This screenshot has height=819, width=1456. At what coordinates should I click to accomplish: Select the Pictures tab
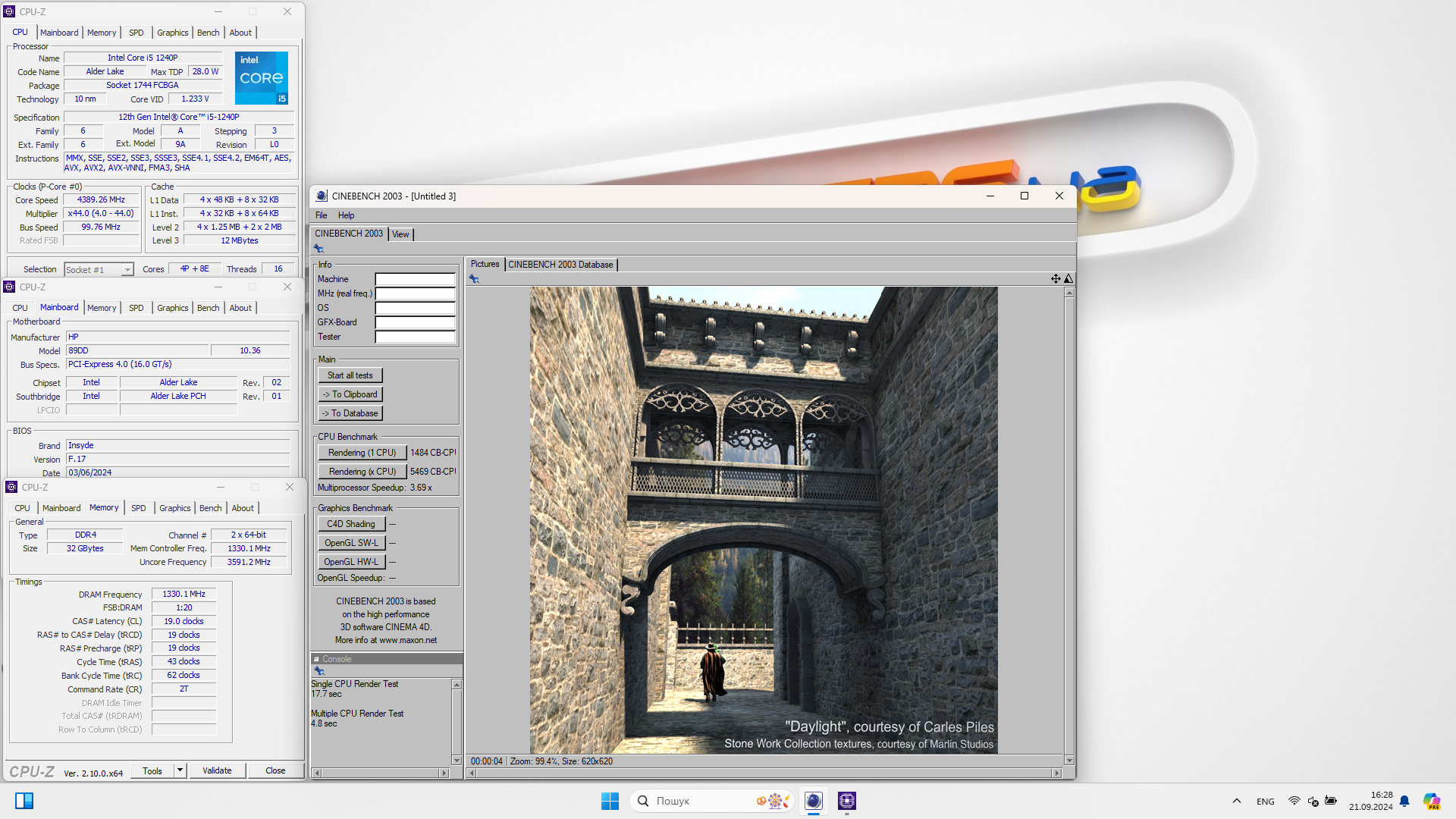coord(485,264)
